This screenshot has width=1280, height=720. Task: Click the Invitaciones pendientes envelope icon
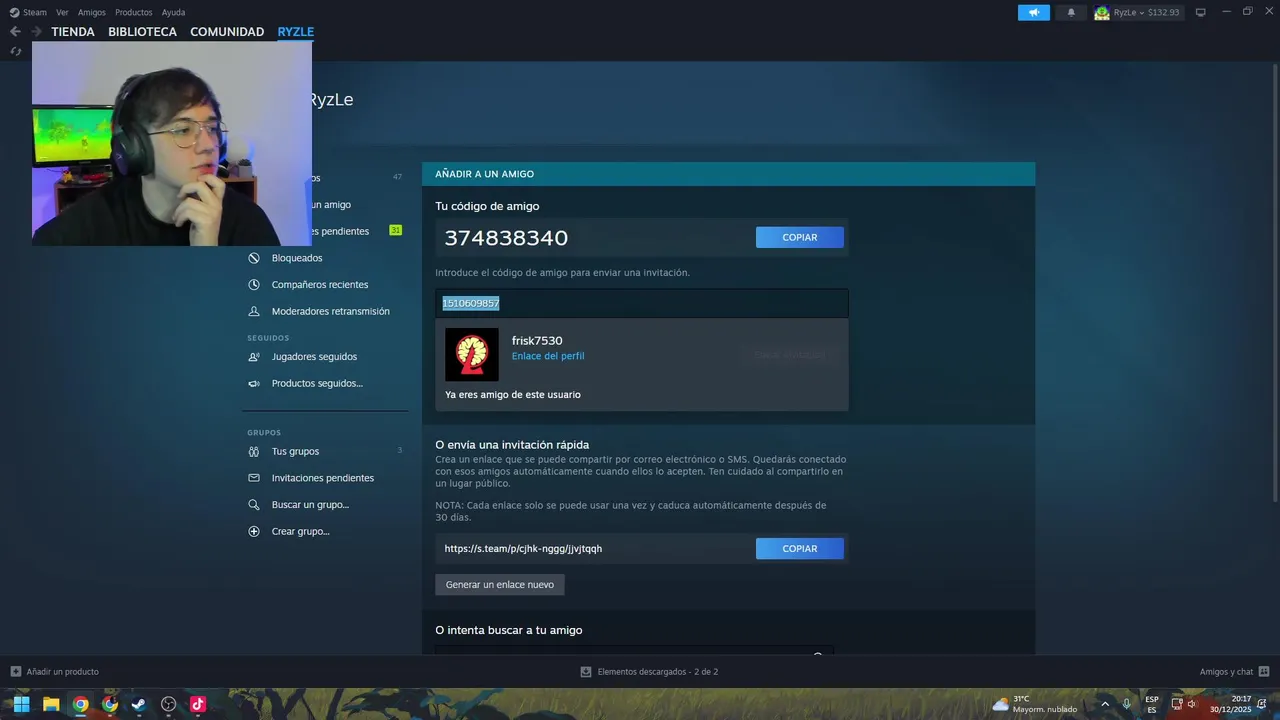254,478
